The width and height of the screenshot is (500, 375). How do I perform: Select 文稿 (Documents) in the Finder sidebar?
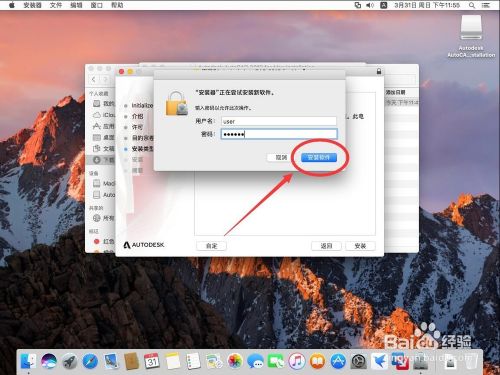click(104, 148)
